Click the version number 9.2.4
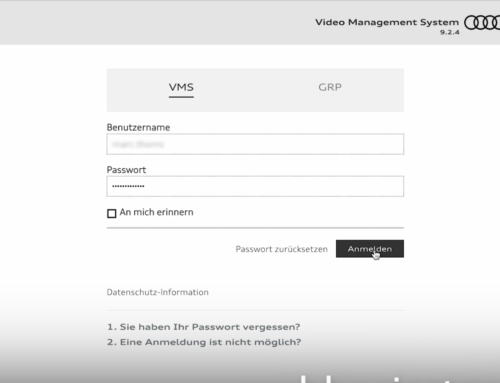Screen dimensions: 500x383 click(x=450, y=32)
